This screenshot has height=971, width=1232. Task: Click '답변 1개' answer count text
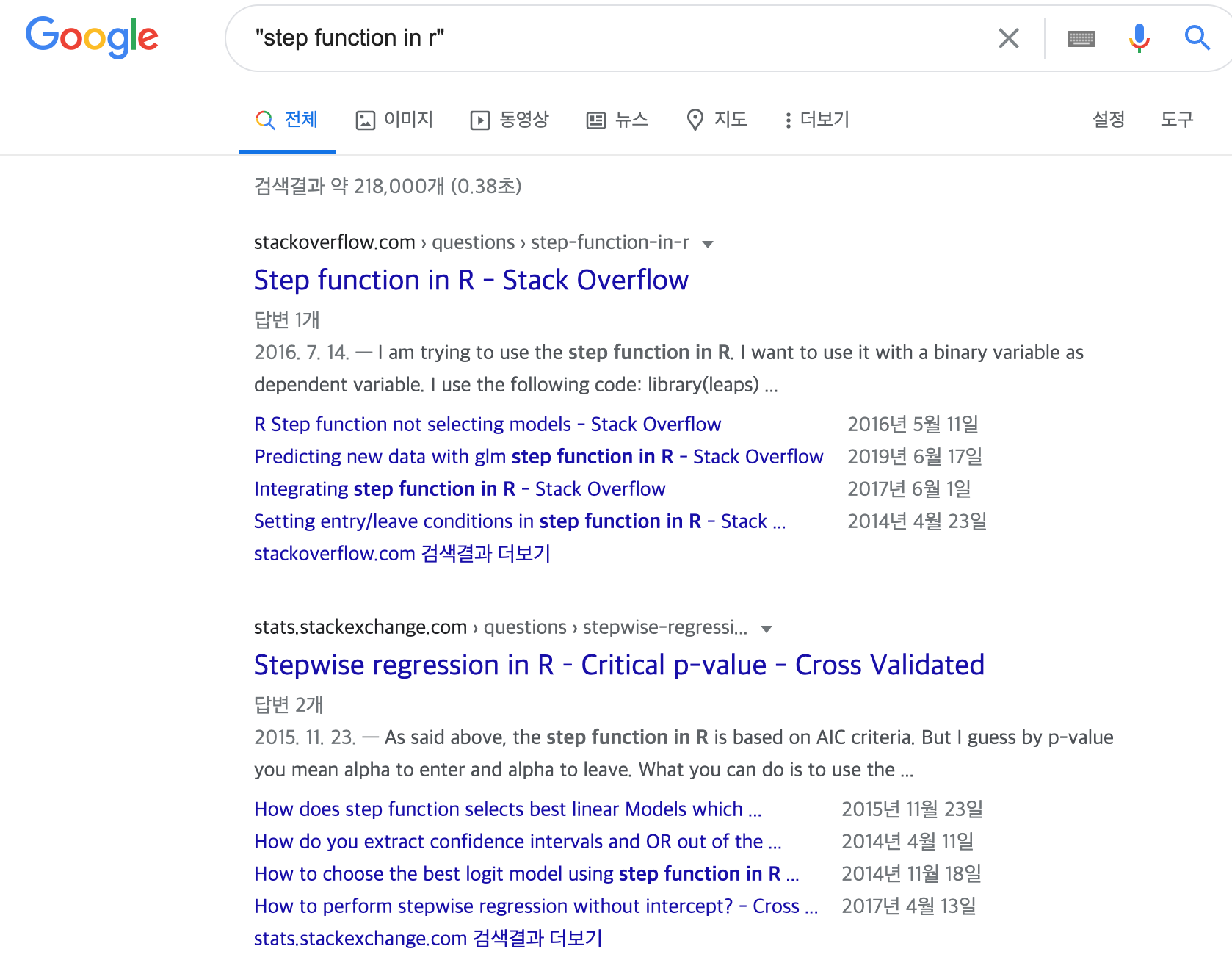287,320
